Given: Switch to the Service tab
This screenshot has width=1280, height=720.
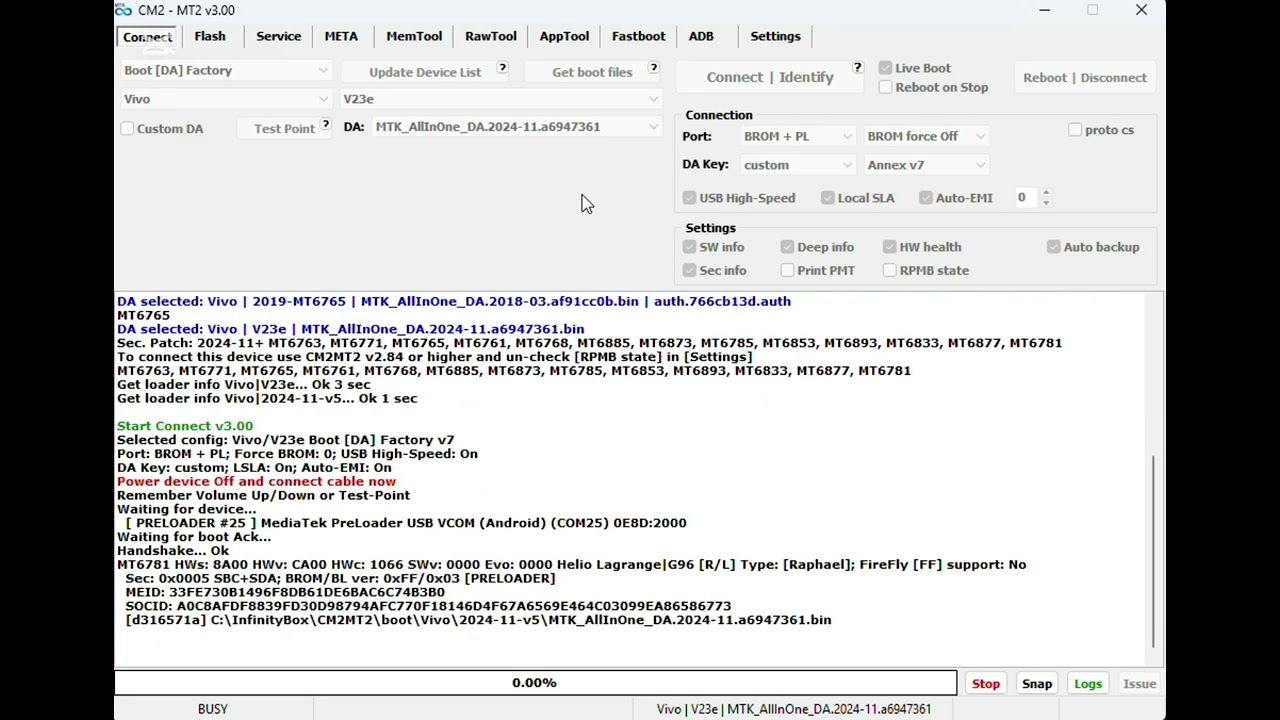Looking at the screenshot, I should tap(278, 36).
